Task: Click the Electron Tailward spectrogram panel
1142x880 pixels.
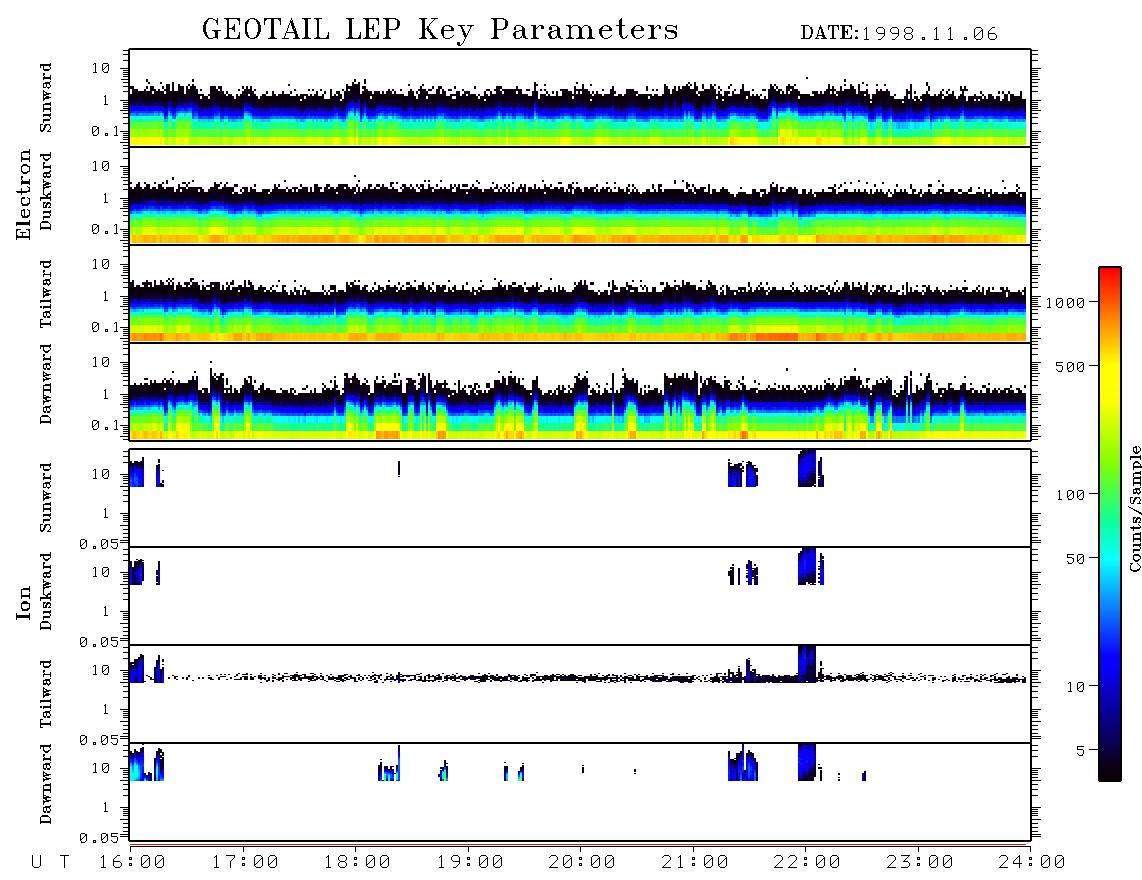Action: 580,294
